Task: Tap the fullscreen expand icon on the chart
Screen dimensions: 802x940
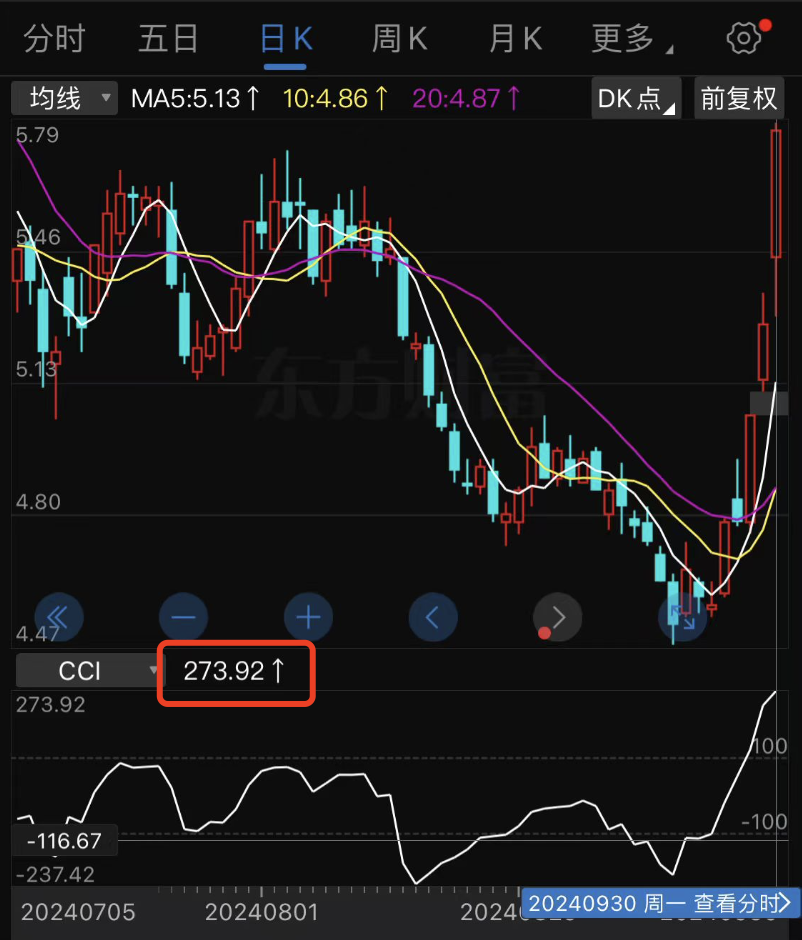Action: [x=682, y=617]
